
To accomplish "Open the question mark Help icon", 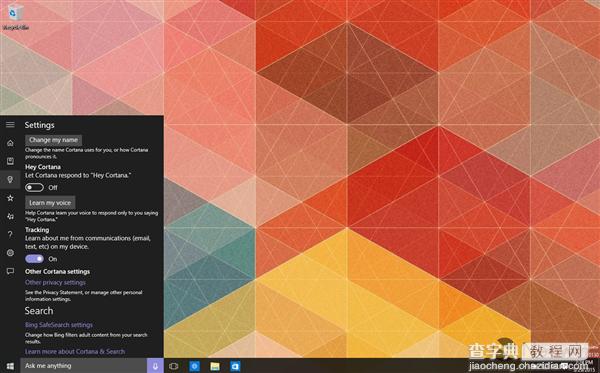I will [10, 234].
